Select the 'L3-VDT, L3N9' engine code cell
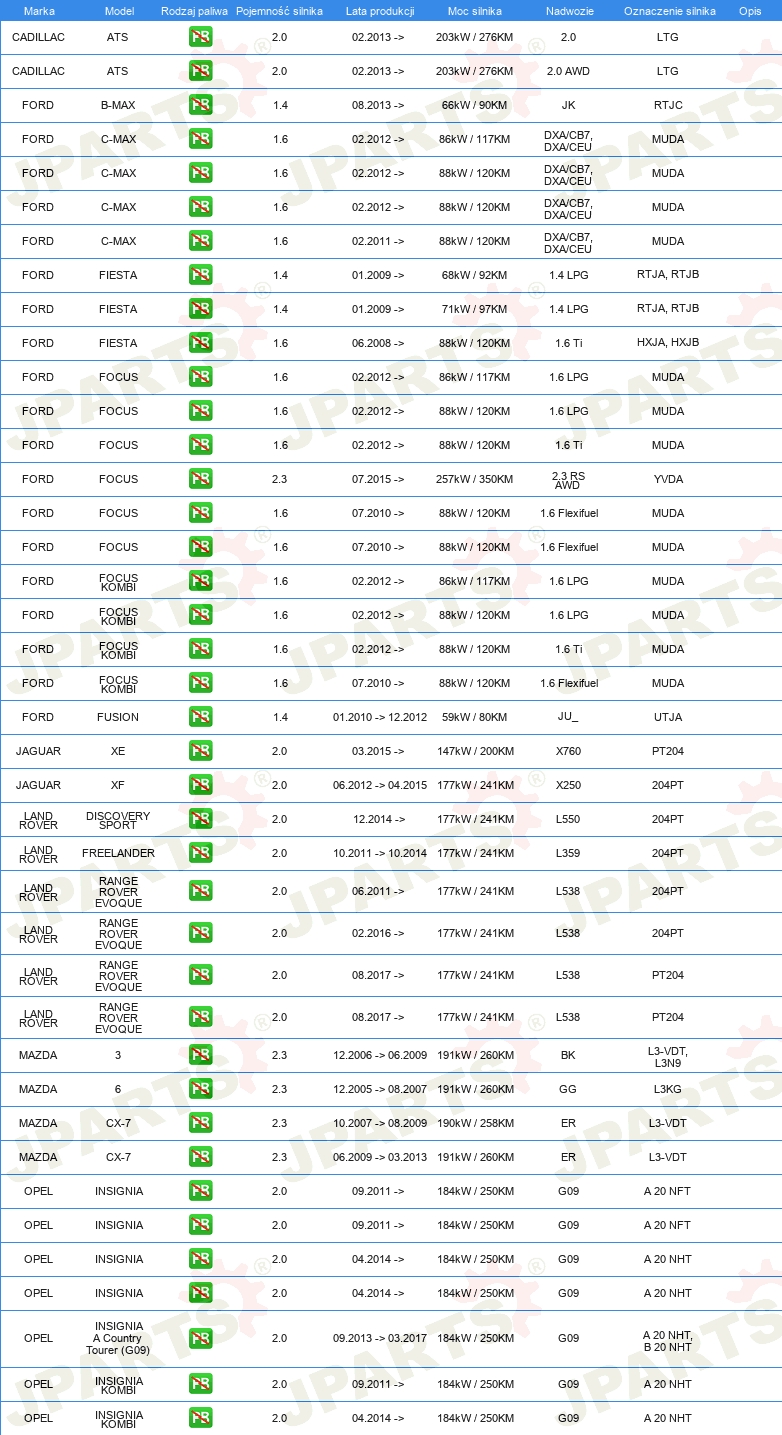 pos(668,1055)
